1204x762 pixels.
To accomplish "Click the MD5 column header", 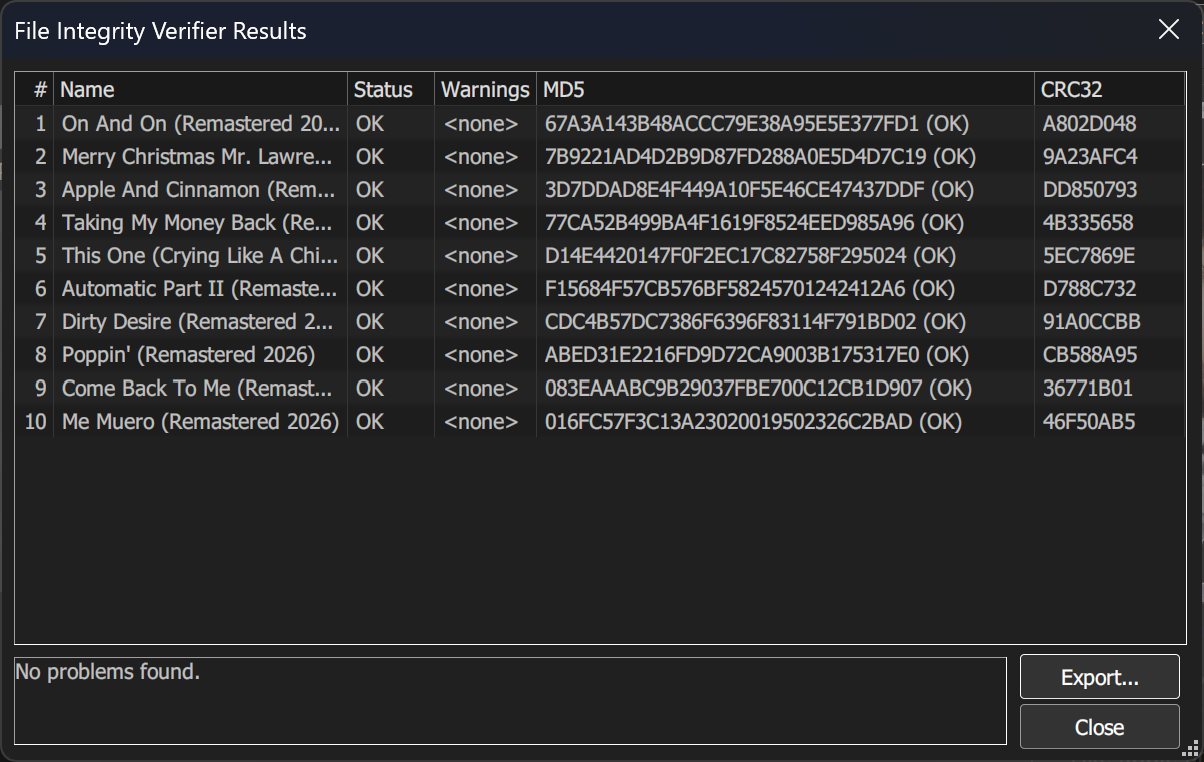I will (785, 89).
